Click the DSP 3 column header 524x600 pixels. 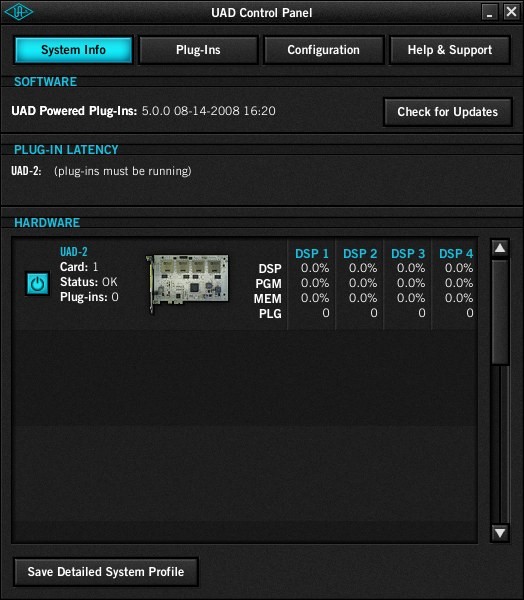pyautogui.click(x=408, y=253)
